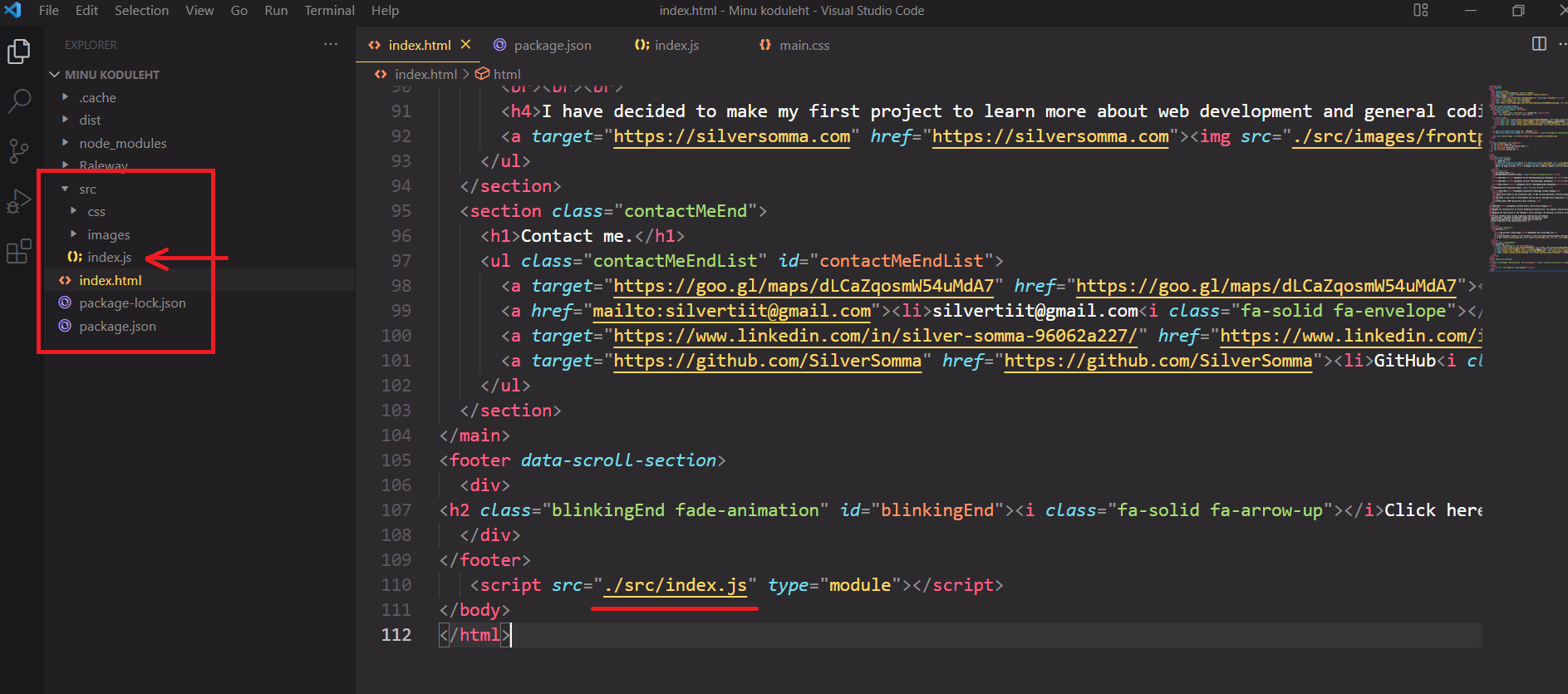
Task: Open the Selection menu
Action: (141, 10)
